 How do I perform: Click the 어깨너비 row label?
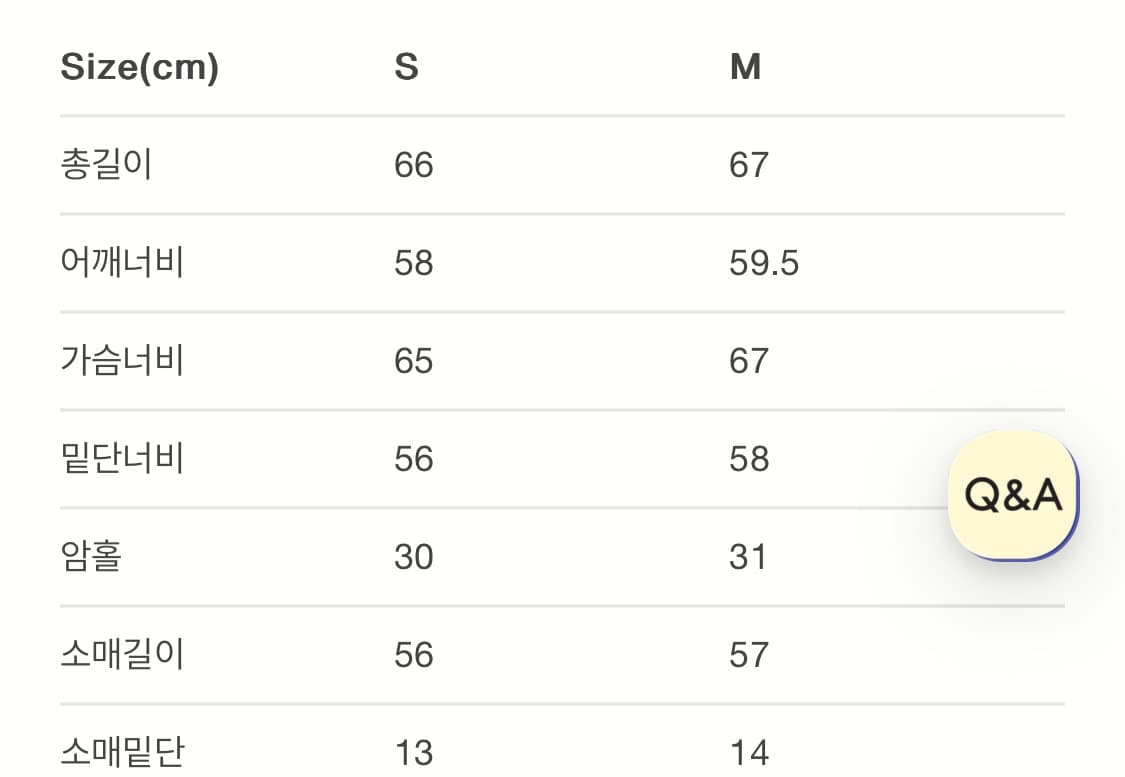(122, 262)
